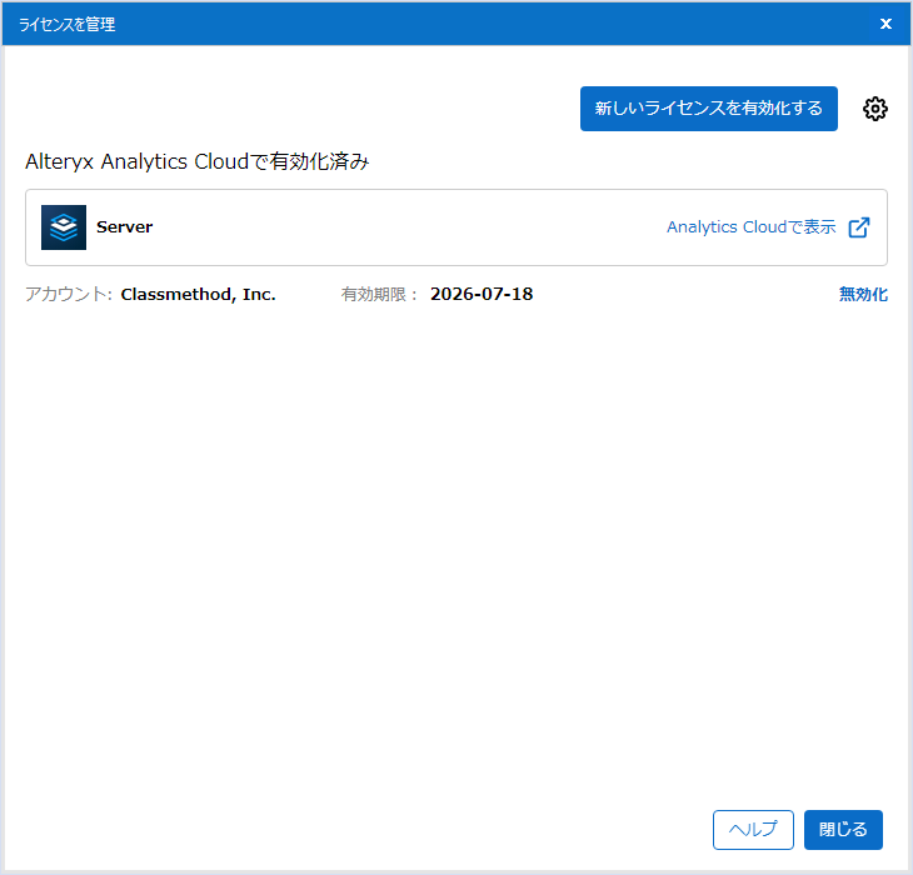Screen dimensions: 913x875
Task: Click the ライセンスを管理 title text
Action: tap(67, 24)
